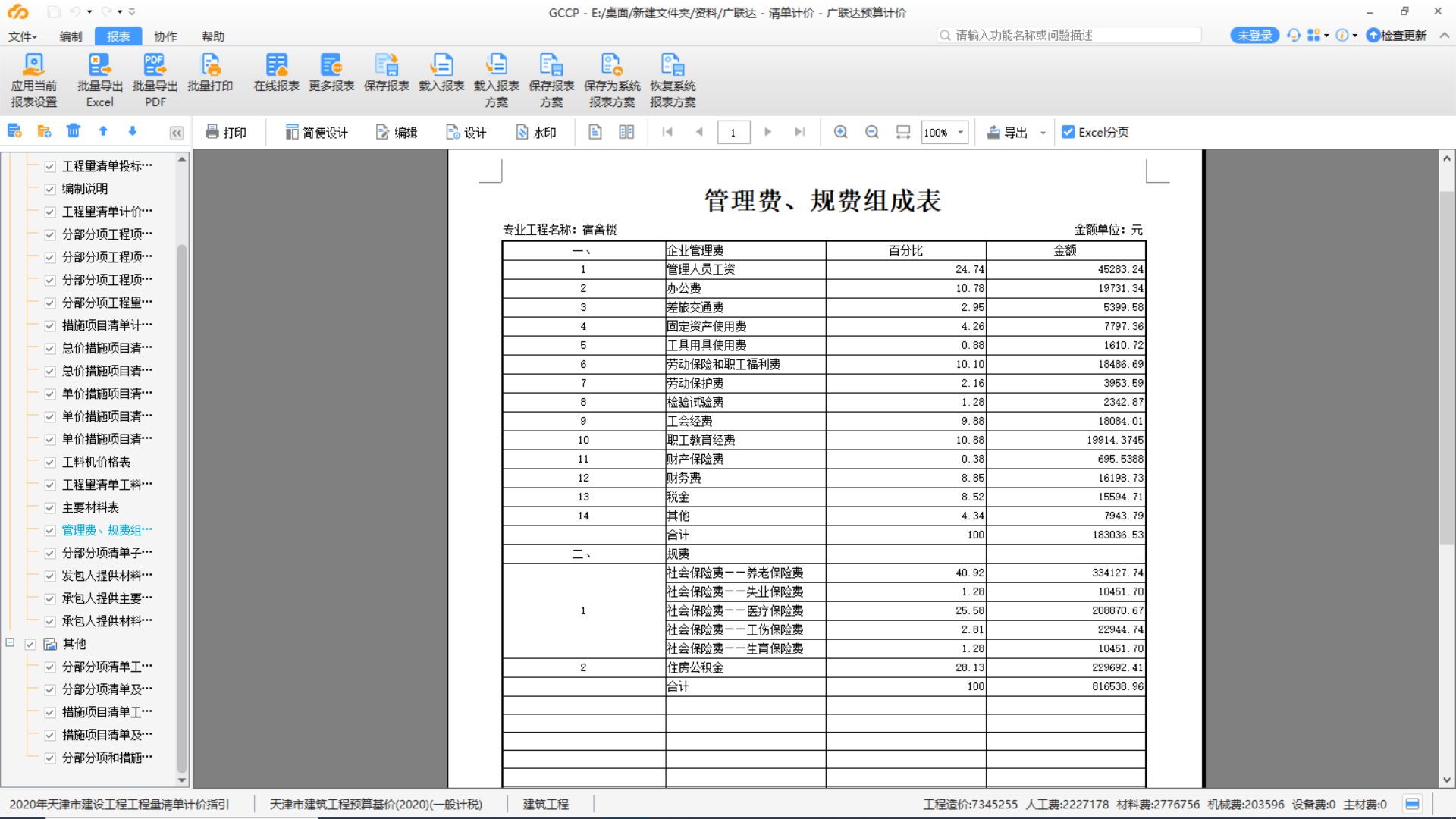The image size is (1456, 819).
Task: Click 应用当前报表设置 ribbon icon
Action: pos(34,80)
